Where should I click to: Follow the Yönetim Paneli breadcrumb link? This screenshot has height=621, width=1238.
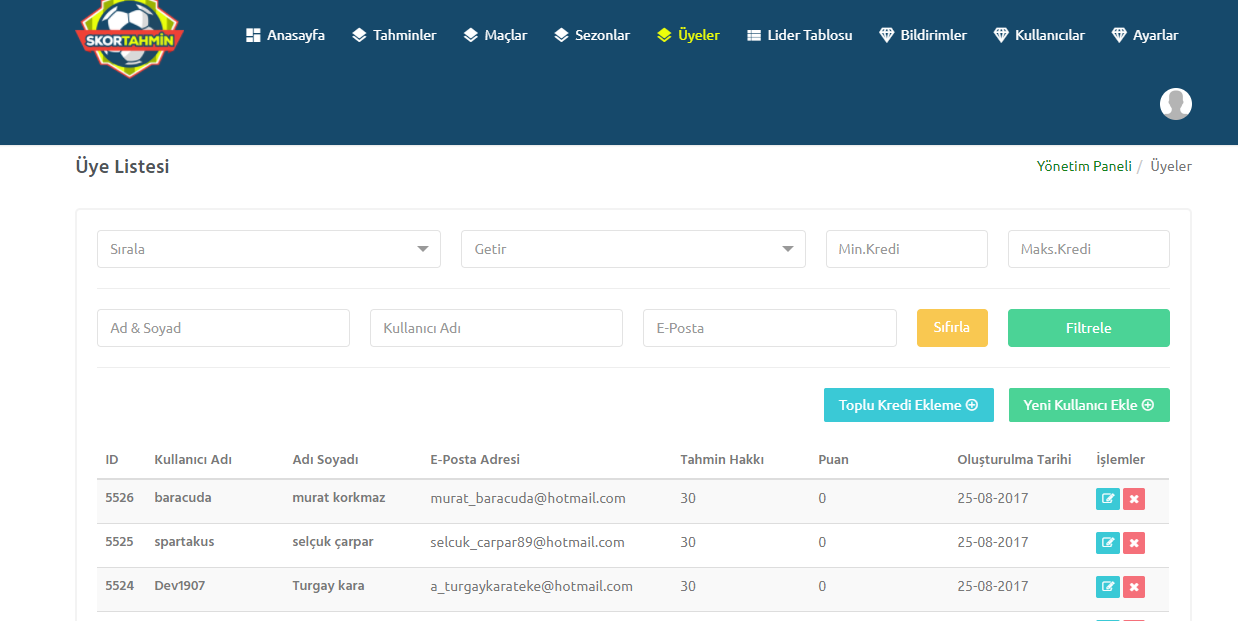[x=1084, y=166]
